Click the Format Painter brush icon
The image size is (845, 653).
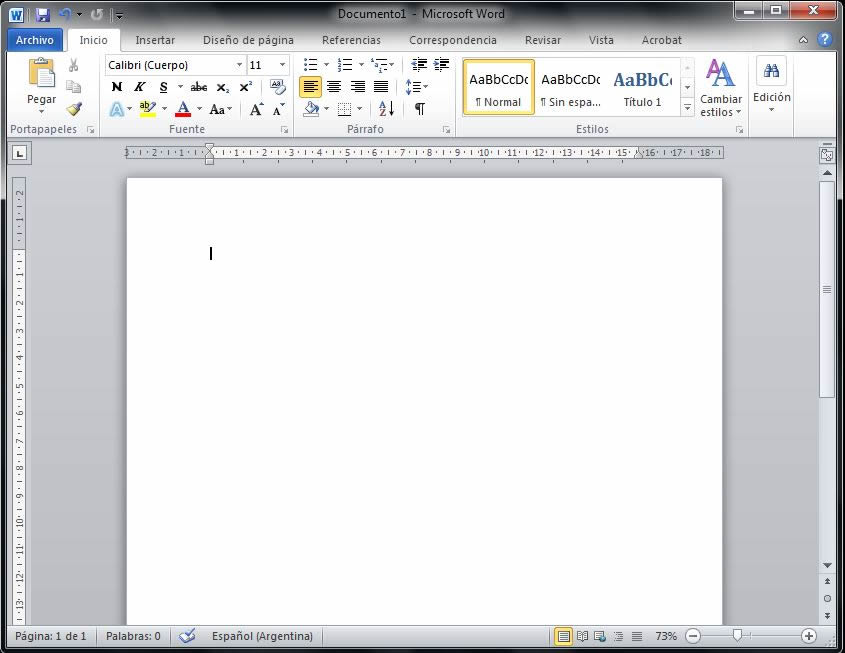point(74,109)
